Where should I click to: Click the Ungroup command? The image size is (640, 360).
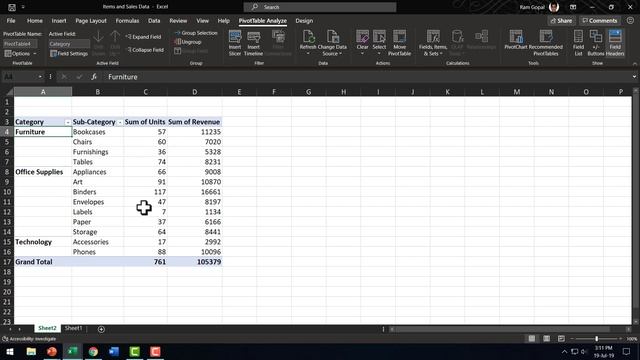(x=188, y=42)
